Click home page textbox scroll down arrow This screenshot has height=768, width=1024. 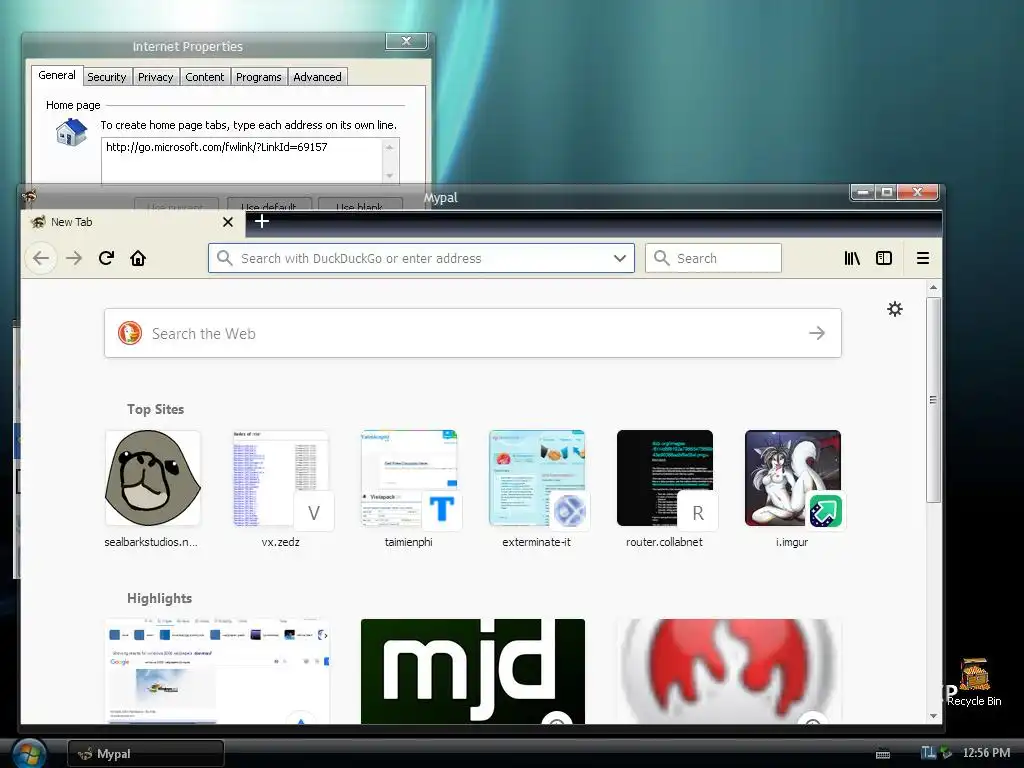coord(390,176)
